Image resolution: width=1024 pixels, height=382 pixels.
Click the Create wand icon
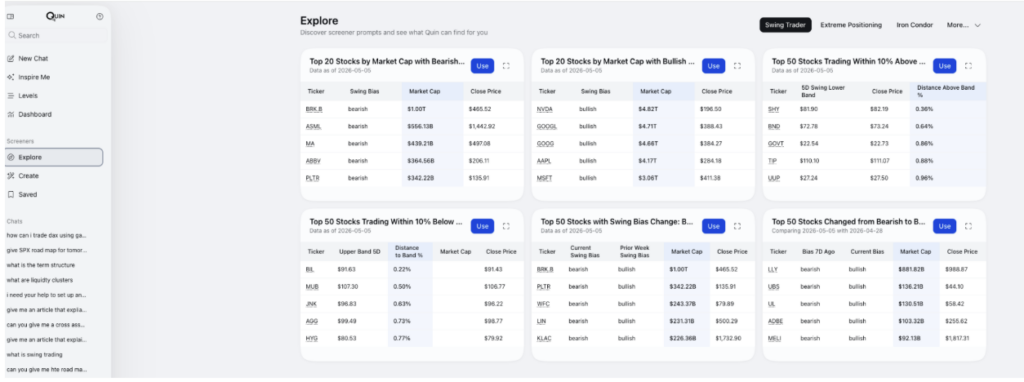10,176
